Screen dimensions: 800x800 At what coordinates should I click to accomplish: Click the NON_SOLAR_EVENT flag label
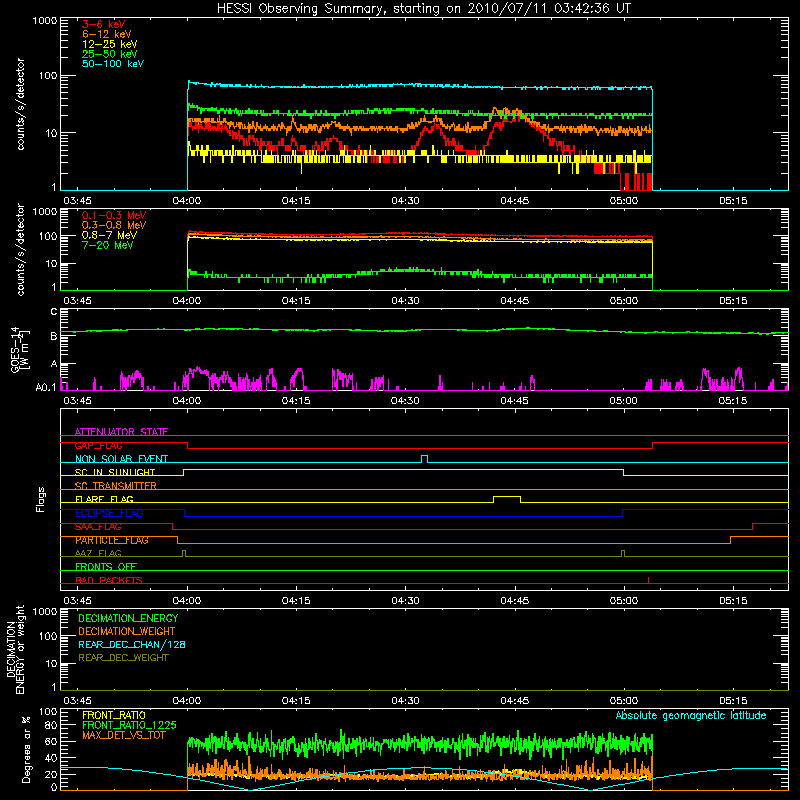tap(121, 459)
